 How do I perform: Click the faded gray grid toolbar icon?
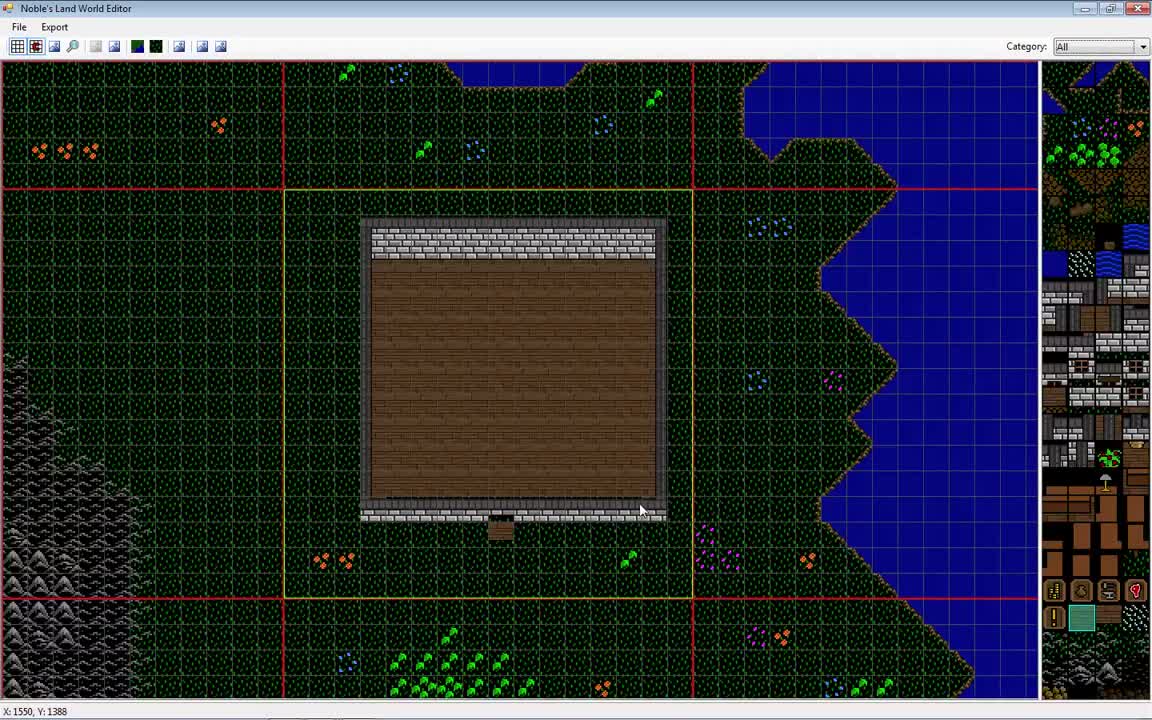coord(96,46)
